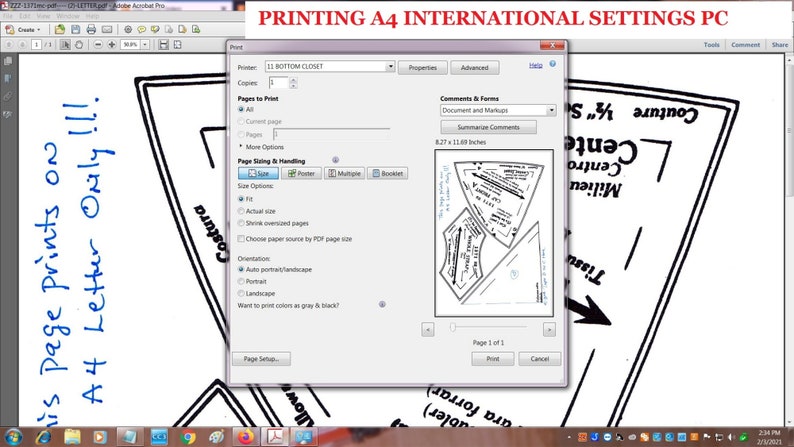
Task: Click the Email envelope icon in toolbar
Action: (107, 29)
